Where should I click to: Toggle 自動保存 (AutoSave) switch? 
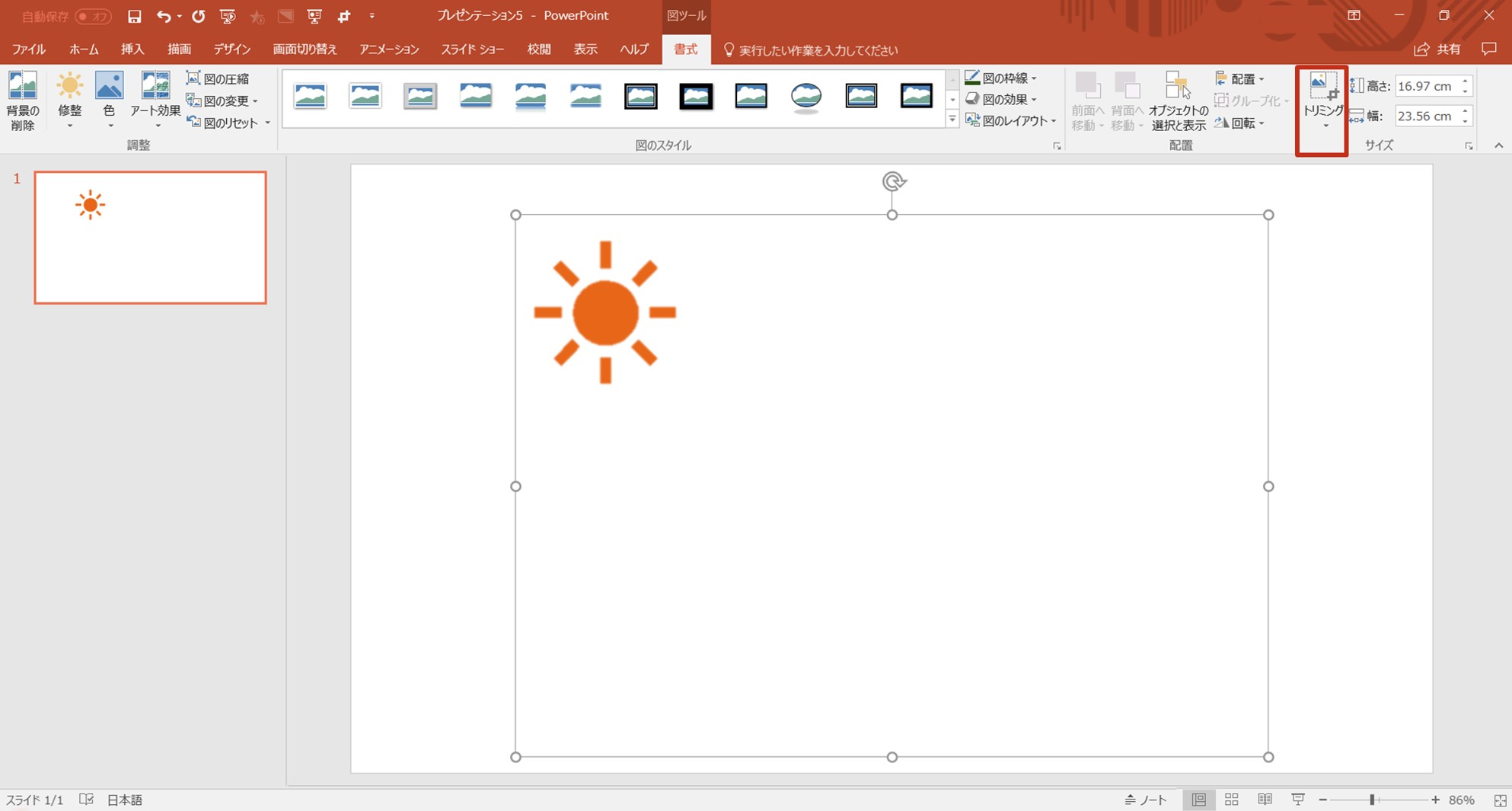[x=93, y=16]
